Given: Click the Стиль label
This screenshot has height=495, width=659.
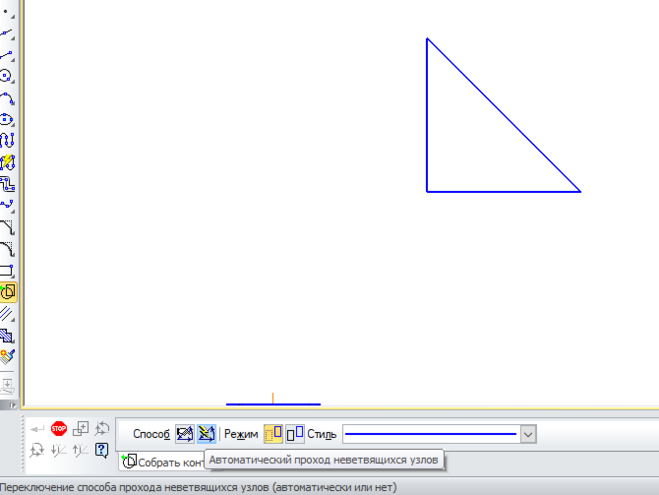Looking at the screenshot, I should 322,434.
